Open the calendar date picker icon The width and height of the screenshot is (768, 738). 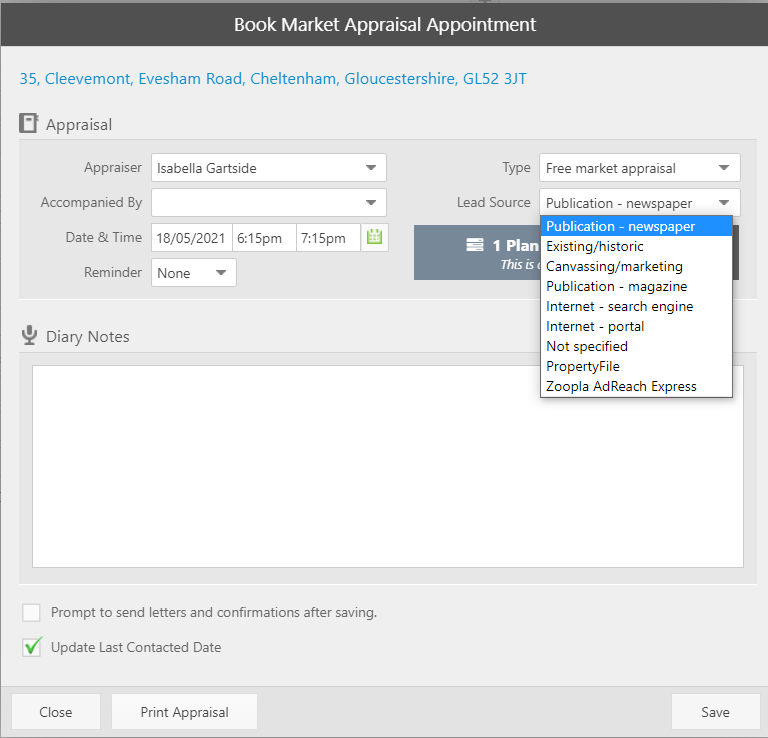374,238
